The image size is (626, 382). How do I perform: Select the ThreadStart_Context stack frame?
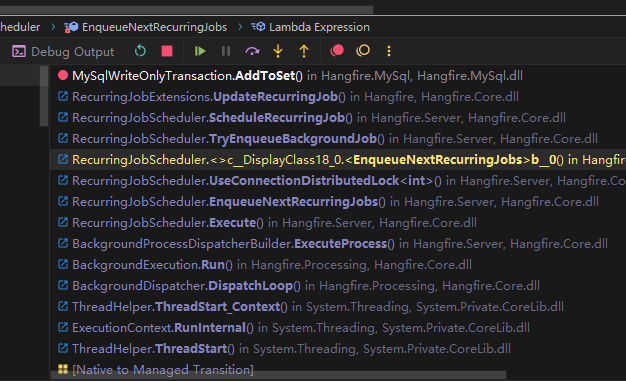coord(338,307)
